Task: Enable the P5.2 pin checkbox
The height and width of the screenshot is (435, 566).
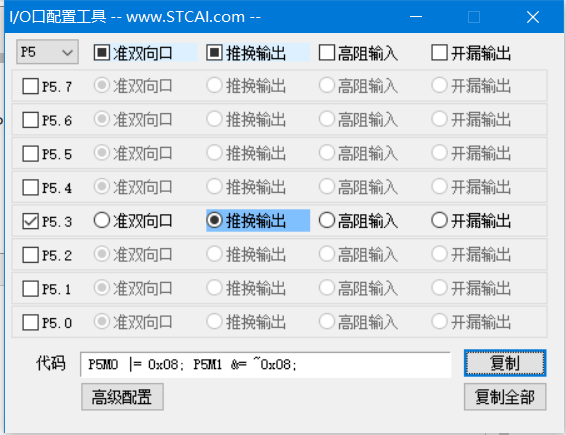Action: click(x=30, y=255)
